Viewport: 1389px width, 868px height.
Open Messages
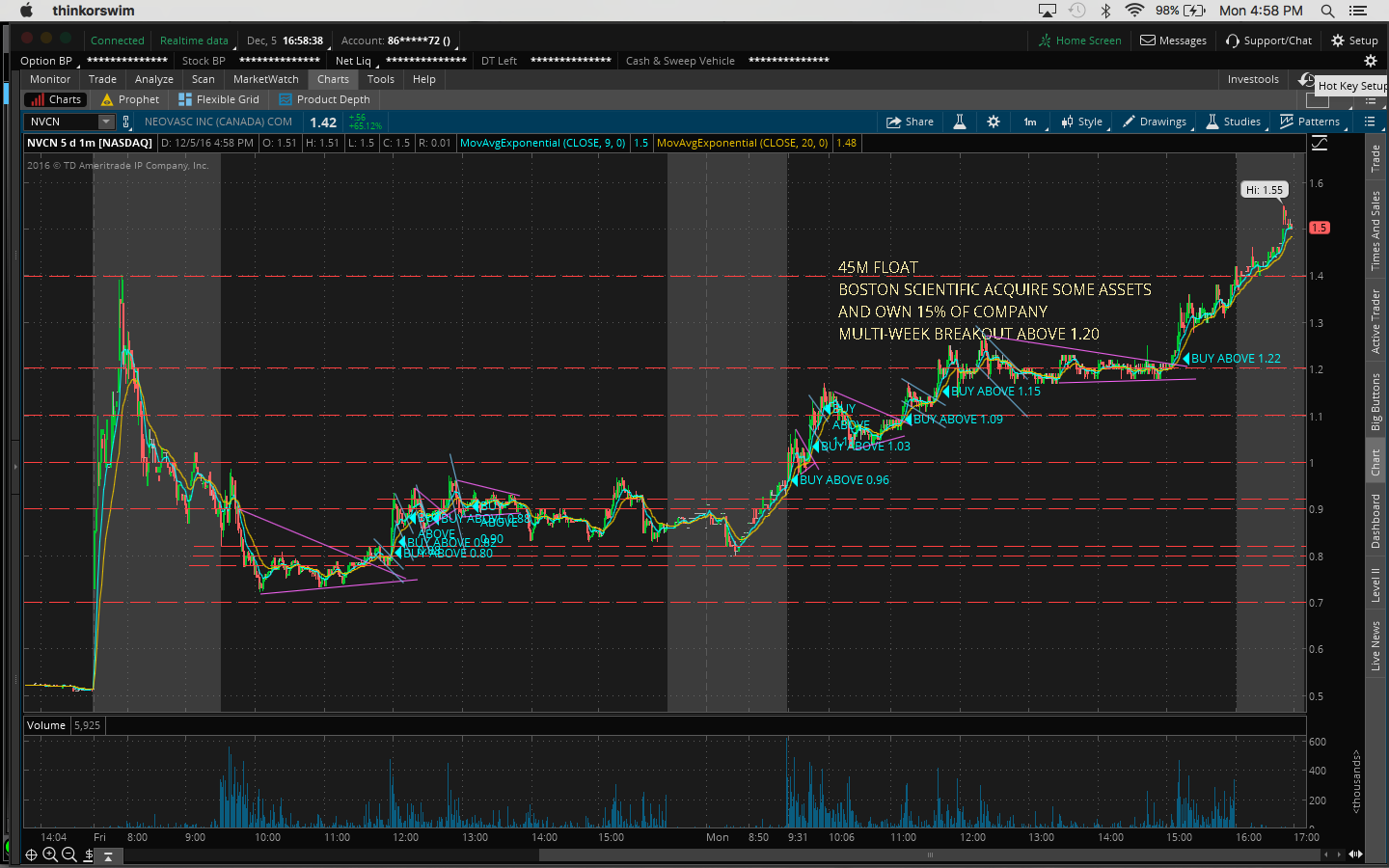pyautogui.click(x=1174, y=41)
